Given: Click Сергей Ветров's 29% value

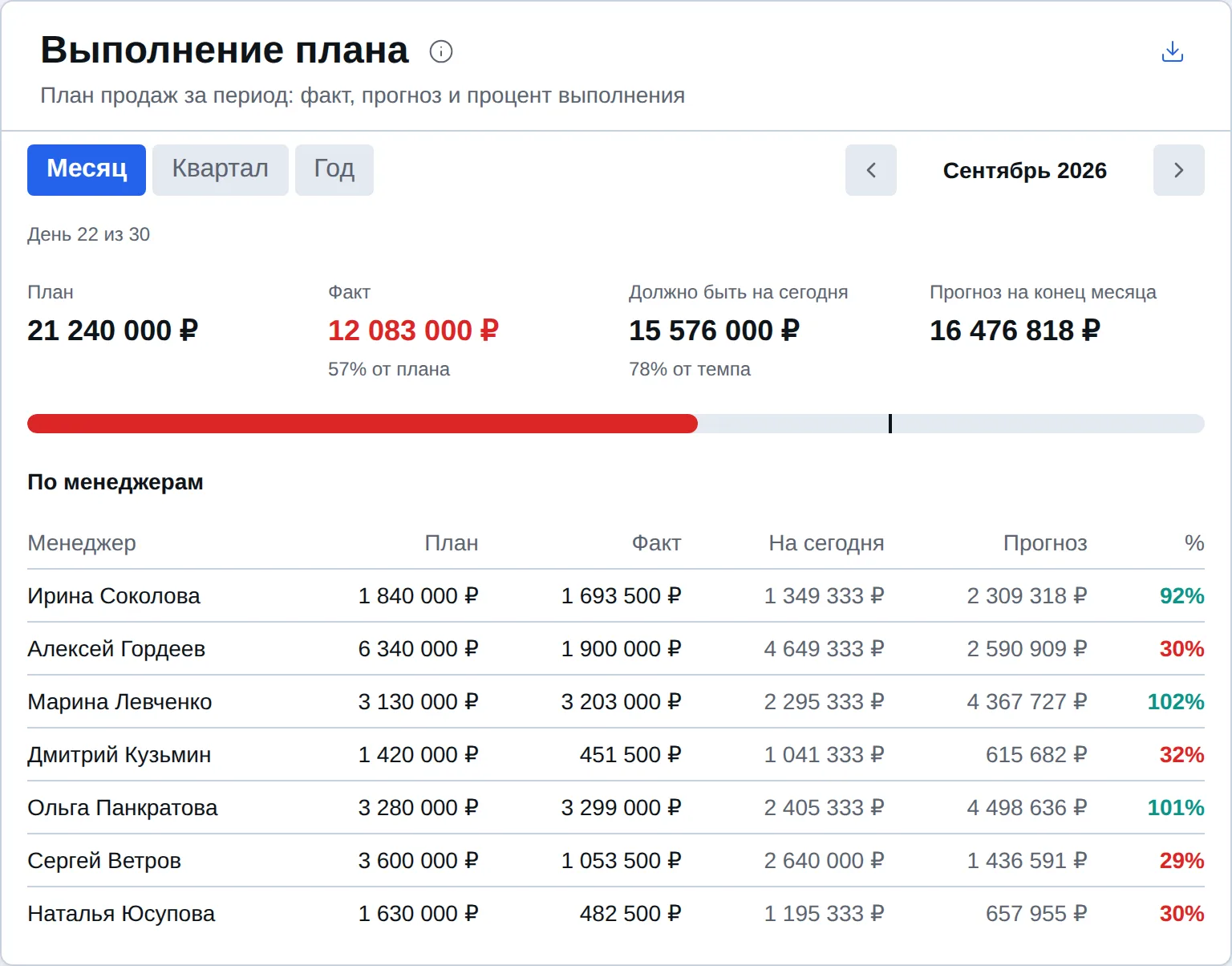Looking at the screenshot, I should pos(1181,861).
